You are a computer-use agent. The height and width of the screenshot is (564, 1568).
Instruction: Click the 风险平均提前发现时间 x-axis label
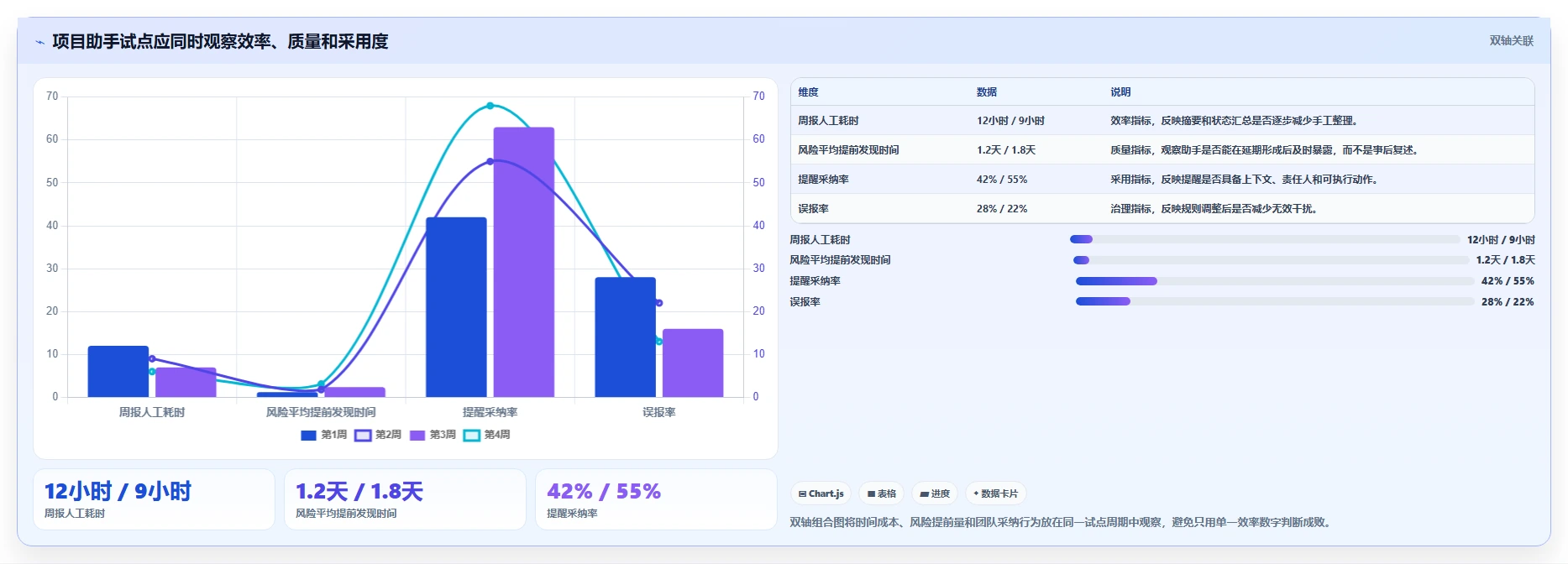tap(321, 412)
